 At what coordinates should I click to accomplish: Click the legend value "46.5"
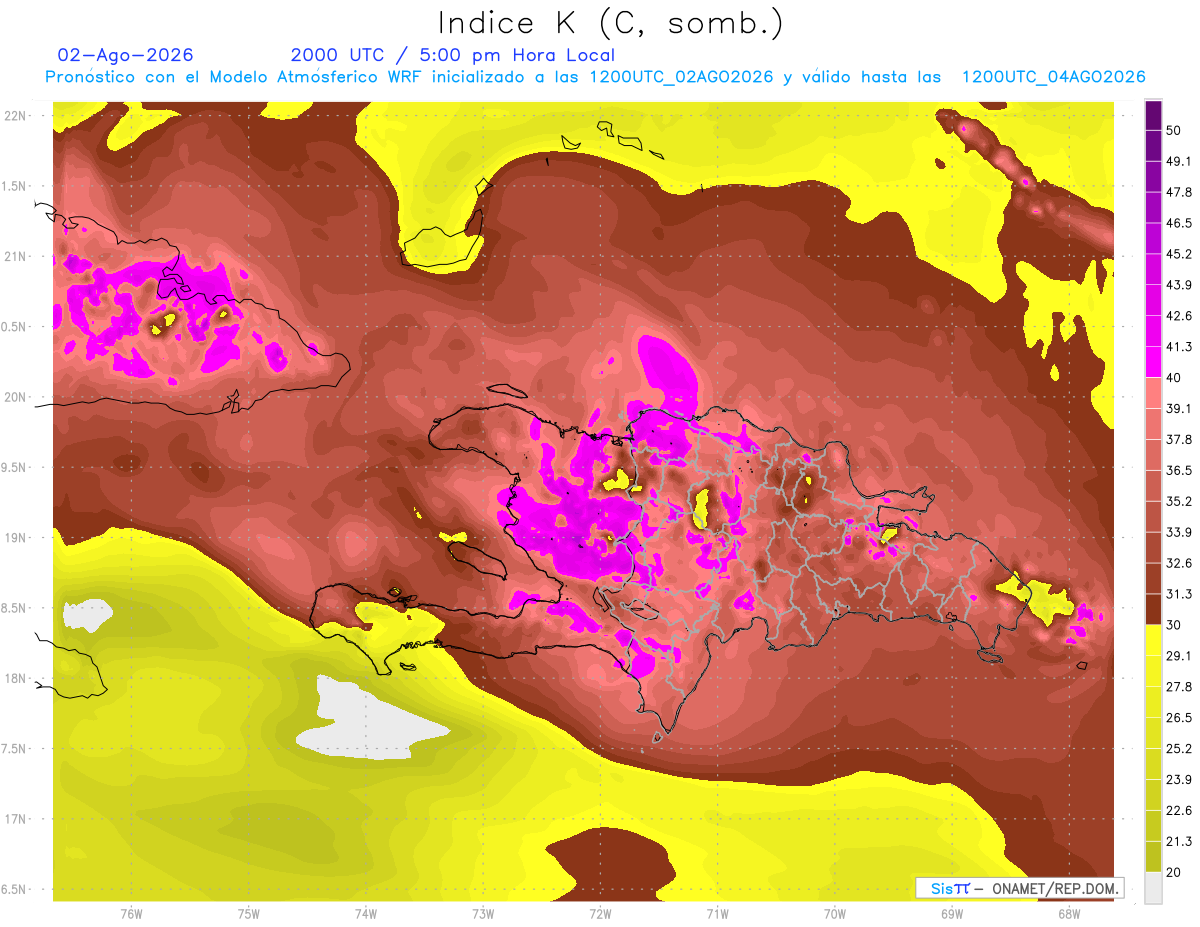[1178, 223]
